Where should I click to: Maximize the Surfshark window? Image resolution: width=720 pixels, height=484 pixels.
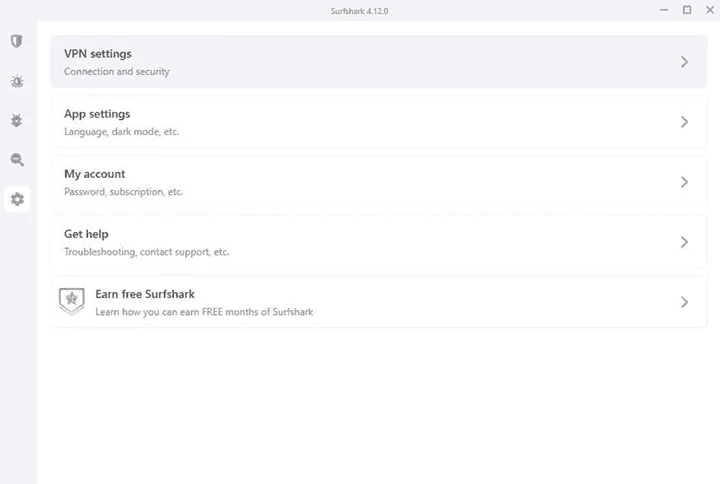pos(687,9)
